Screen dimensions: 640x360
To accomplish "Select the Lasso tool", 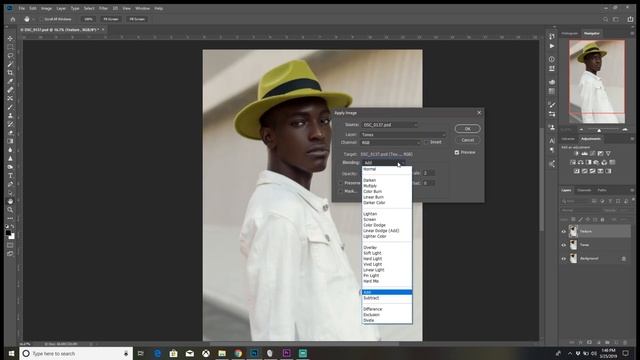I will point(10,56).
